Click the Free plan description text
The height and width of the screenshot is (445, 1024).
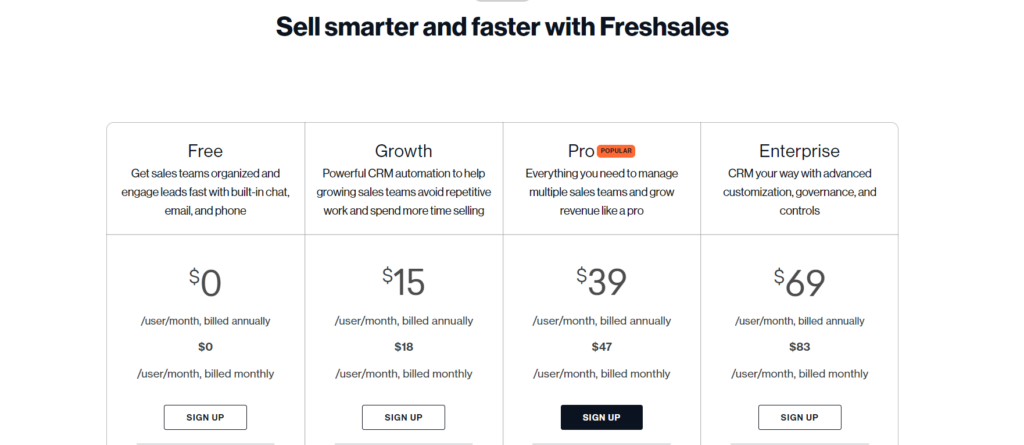pos(205,192)
